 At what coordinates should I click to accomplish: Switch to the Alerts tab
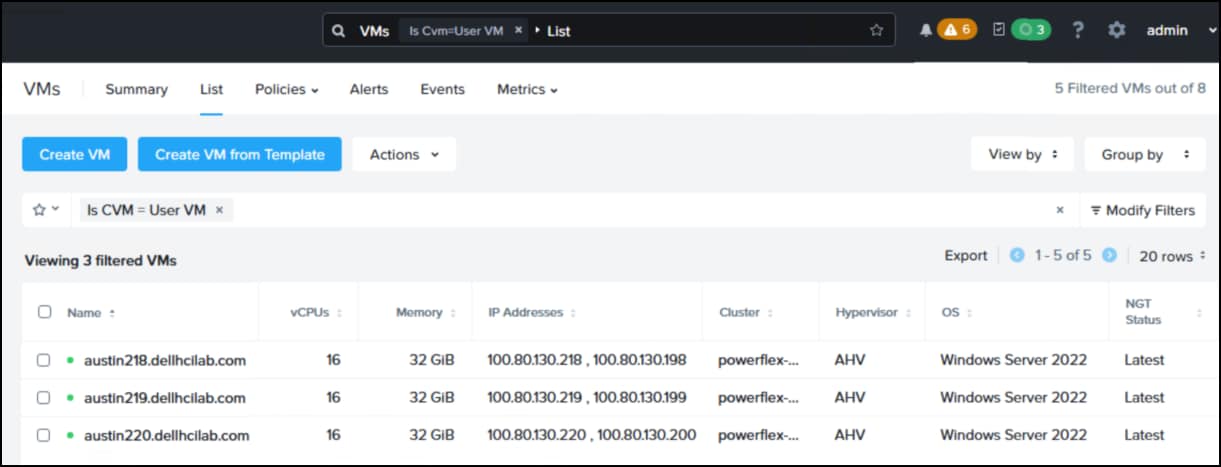[369, 89]
